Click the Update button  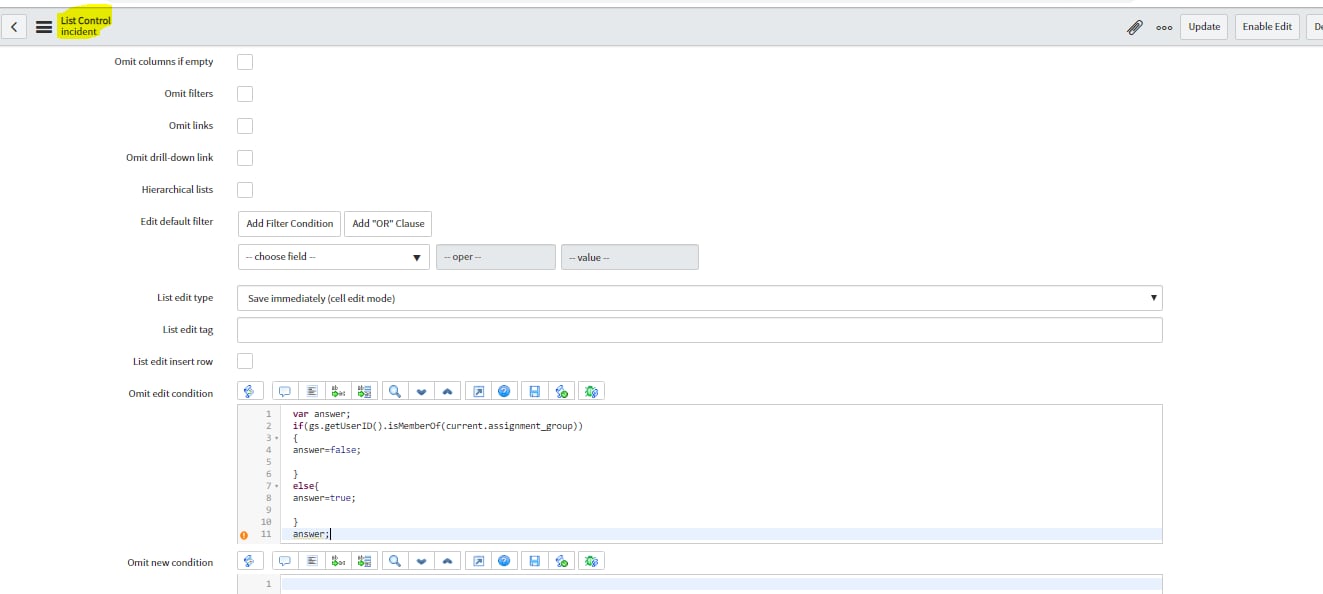(1204, 27)
